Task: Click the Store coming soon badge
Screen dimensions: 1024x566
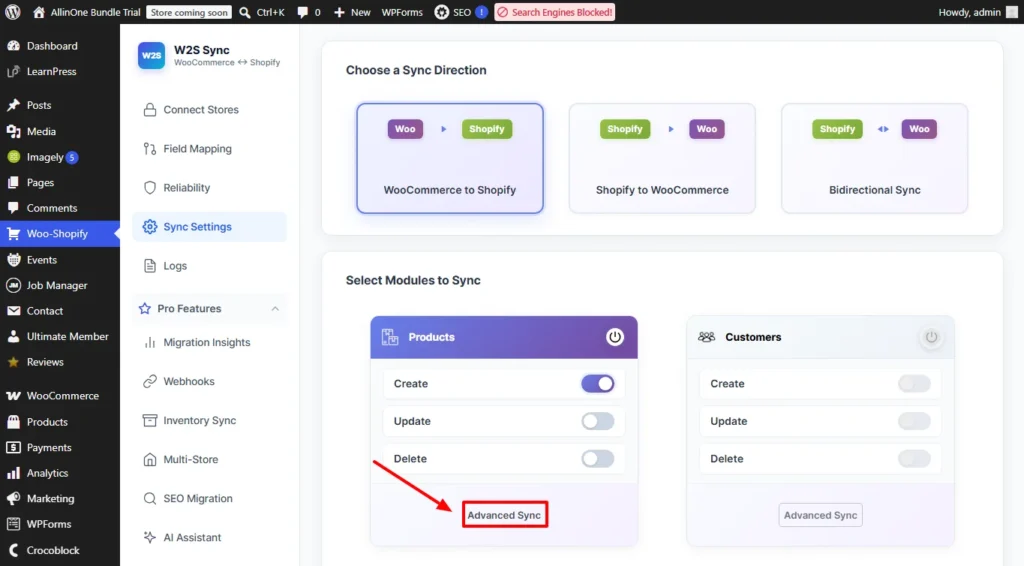Action: pyautogui.click(x=189, y=12)
